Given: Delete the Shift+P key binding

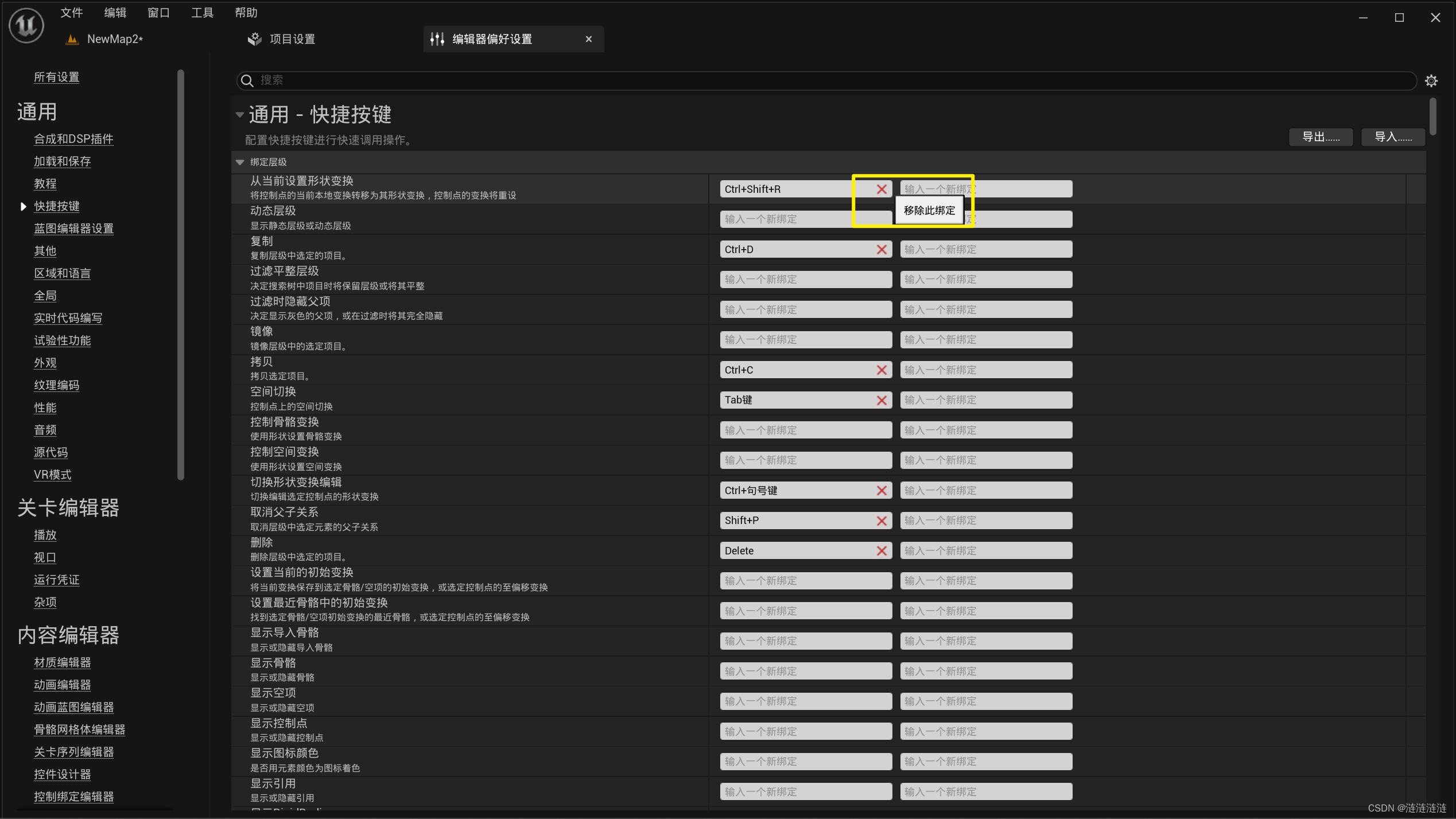Looking at the screenshot, I should coord(882,521).
